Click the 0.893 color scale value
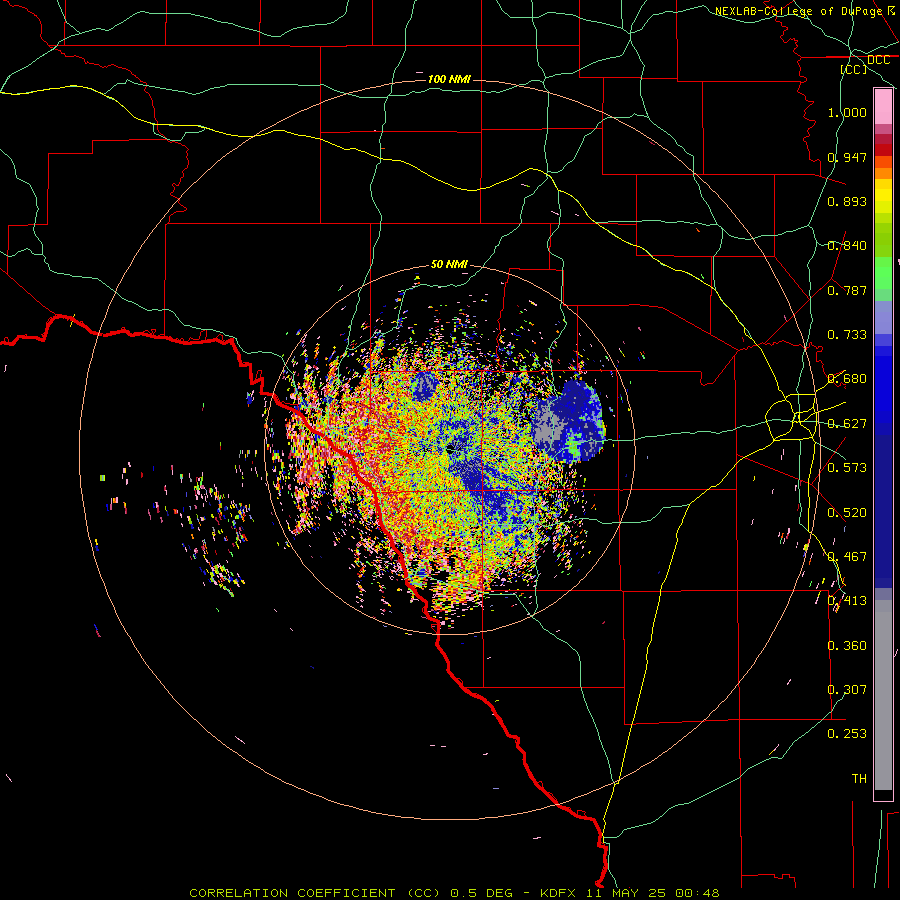 tap(847, 201)
